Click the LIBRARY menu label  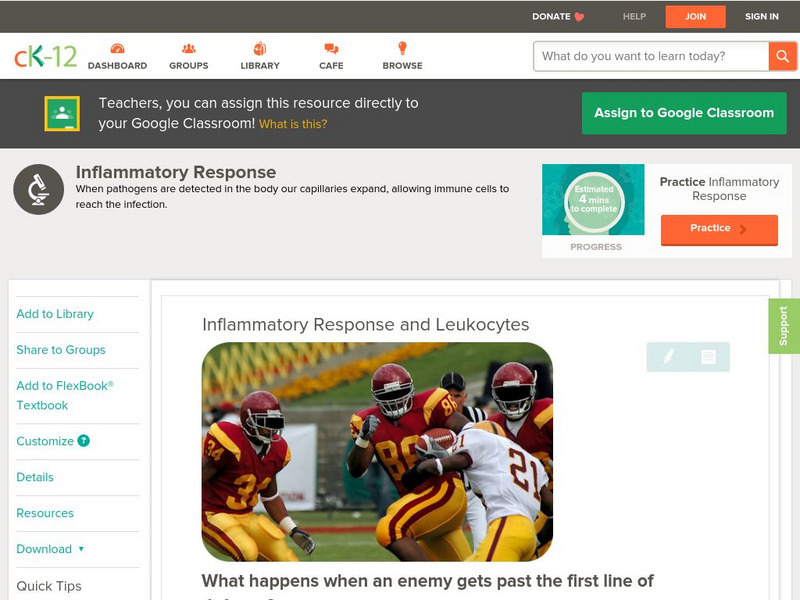pyautogui.click(x=260, y=65)
